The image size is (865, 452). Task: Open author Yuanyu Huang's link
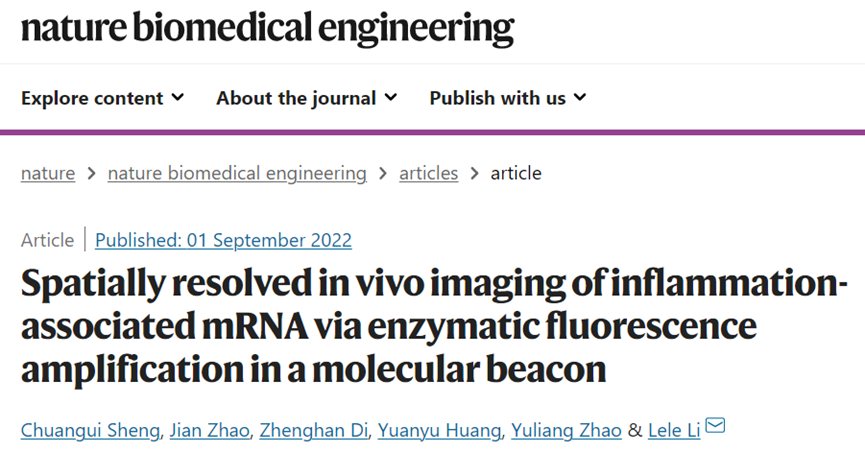tap(439, 430)
